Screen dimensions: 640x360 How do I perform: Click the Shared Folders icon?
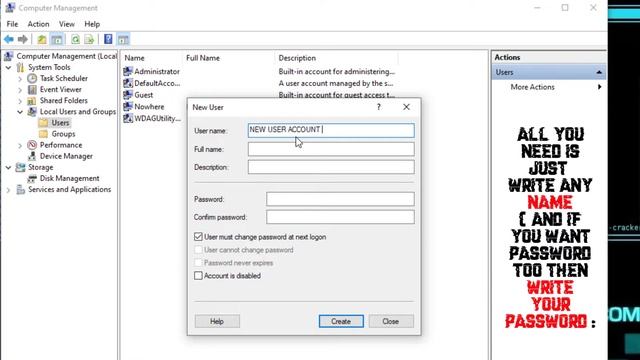coord(32,100)
